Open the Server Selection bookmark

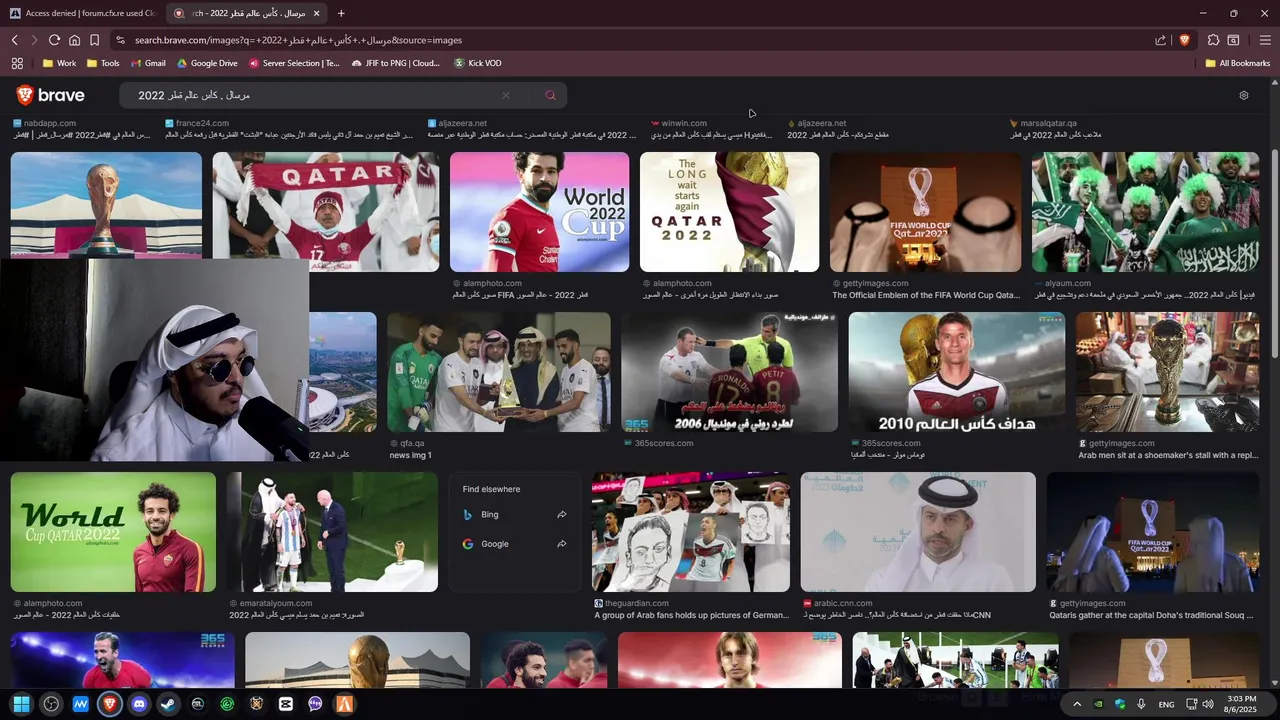coord(294,63)
